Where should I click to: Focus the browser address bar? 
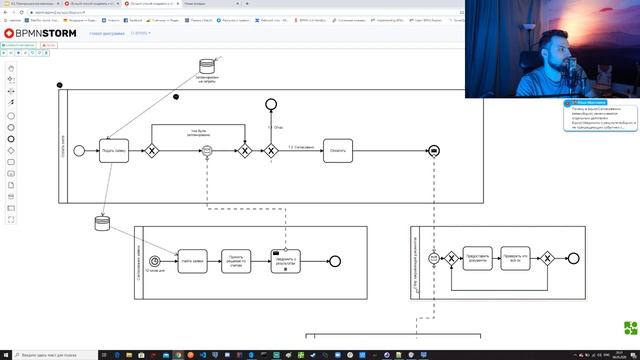(245, 12)
